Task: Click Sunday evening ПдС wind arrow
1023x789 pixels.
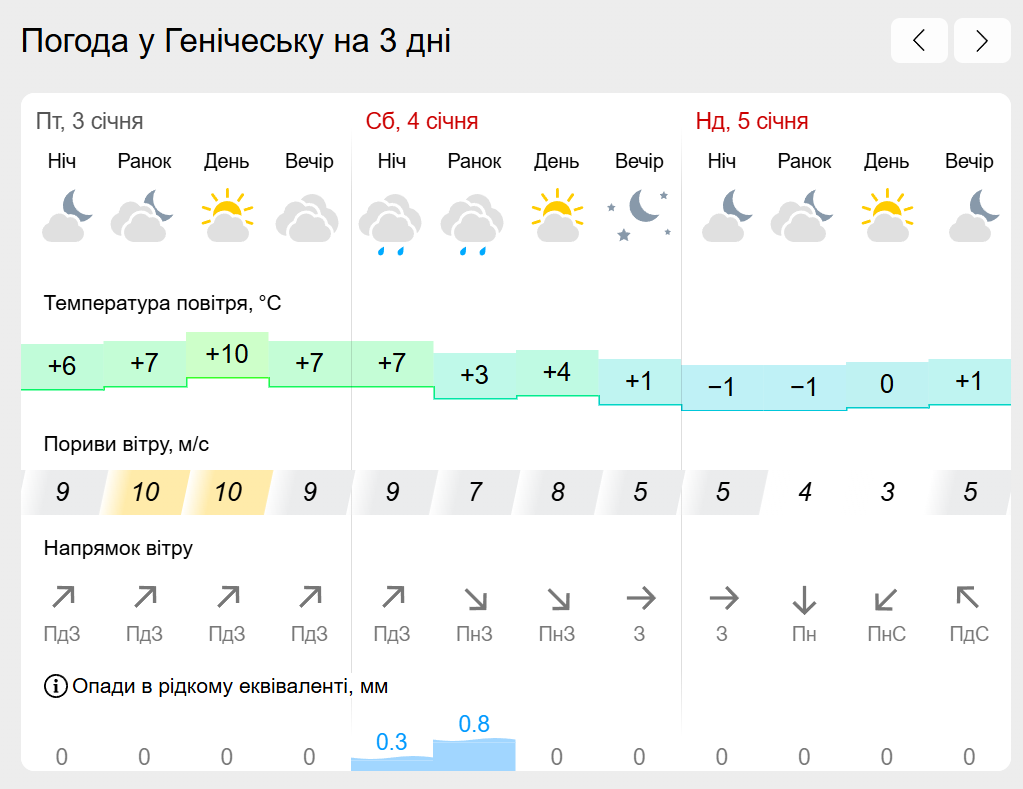Action: click(968, 597)
